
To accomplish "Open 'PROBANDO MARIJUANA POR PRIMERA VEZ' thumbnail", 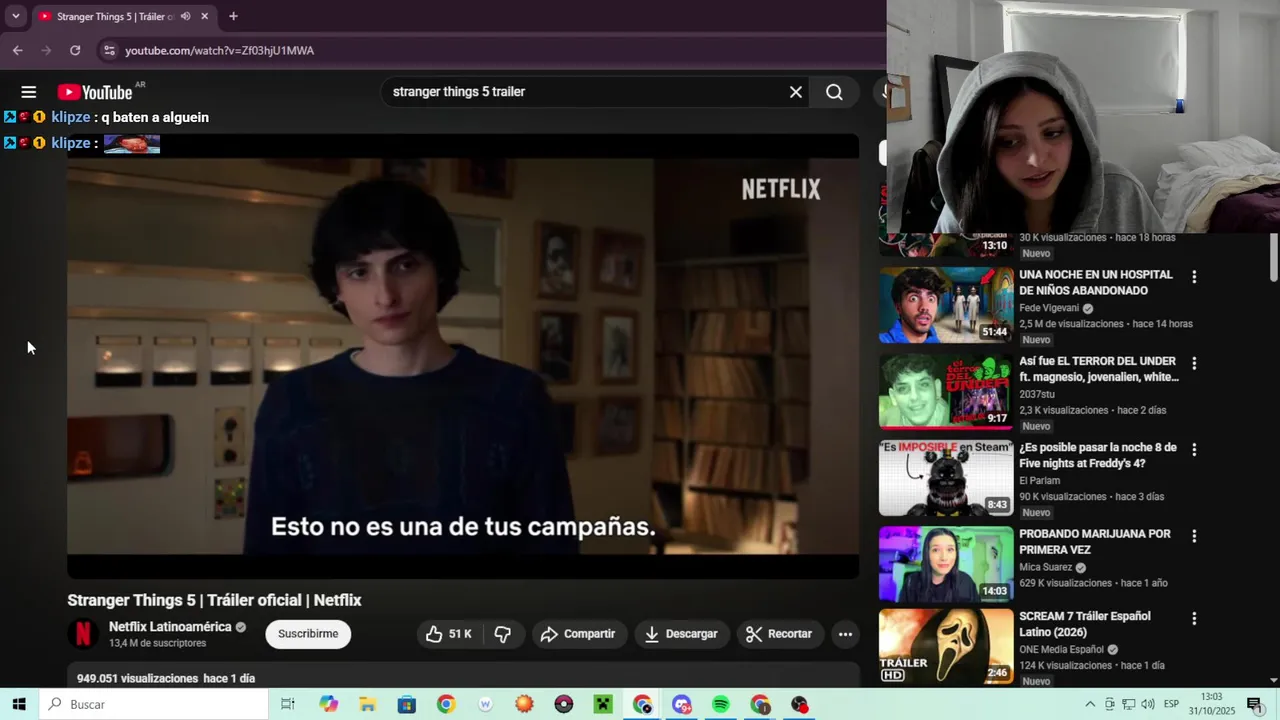I will coord(946,564).
